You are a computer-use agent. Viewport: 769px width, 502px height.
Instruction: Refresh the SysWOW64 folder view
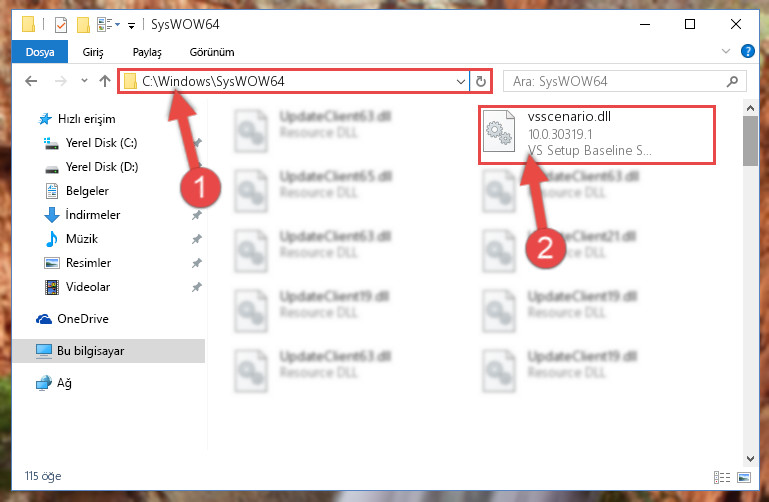(481, 81)
